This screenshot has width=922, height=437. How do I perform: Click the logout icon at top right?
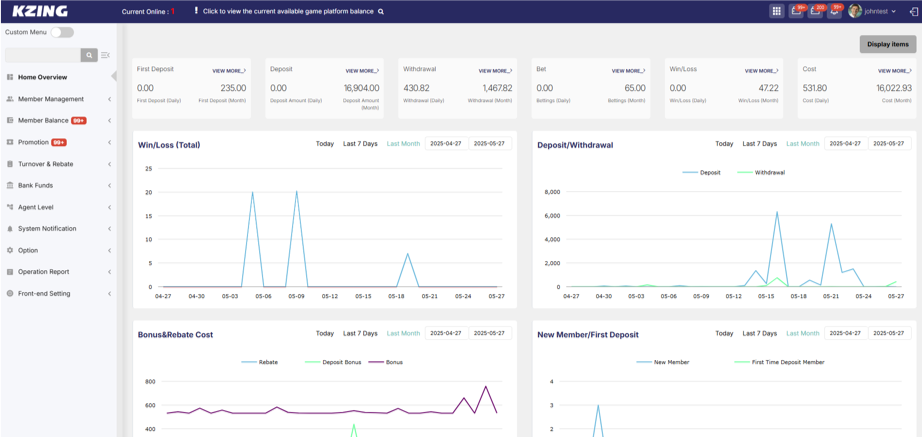[x=913, y=11]
